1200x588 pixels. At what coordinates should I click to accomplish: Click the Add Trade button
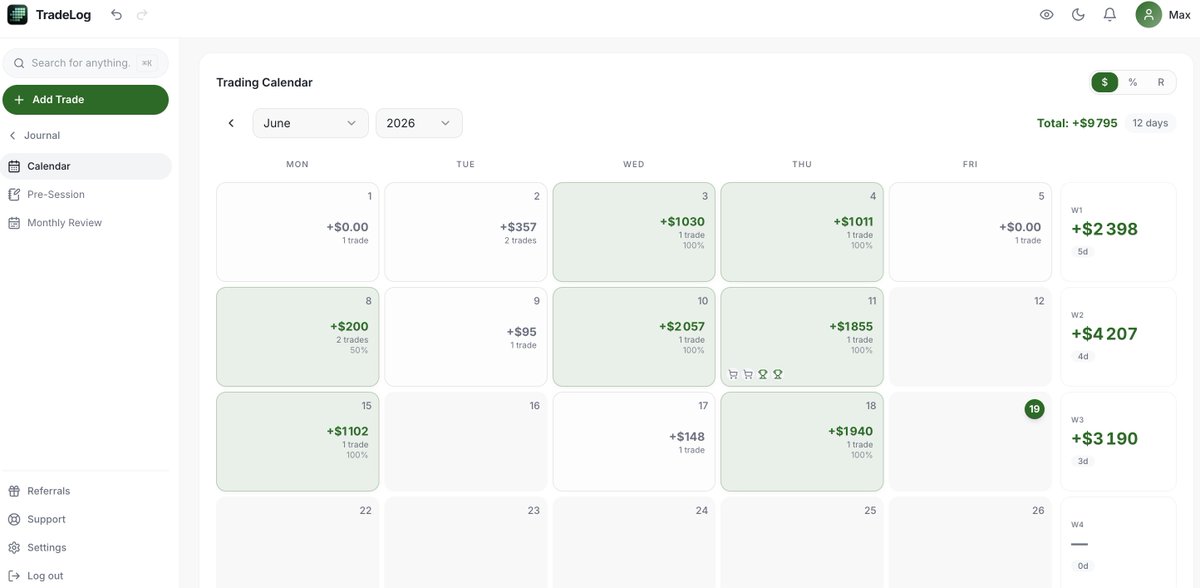85,100
